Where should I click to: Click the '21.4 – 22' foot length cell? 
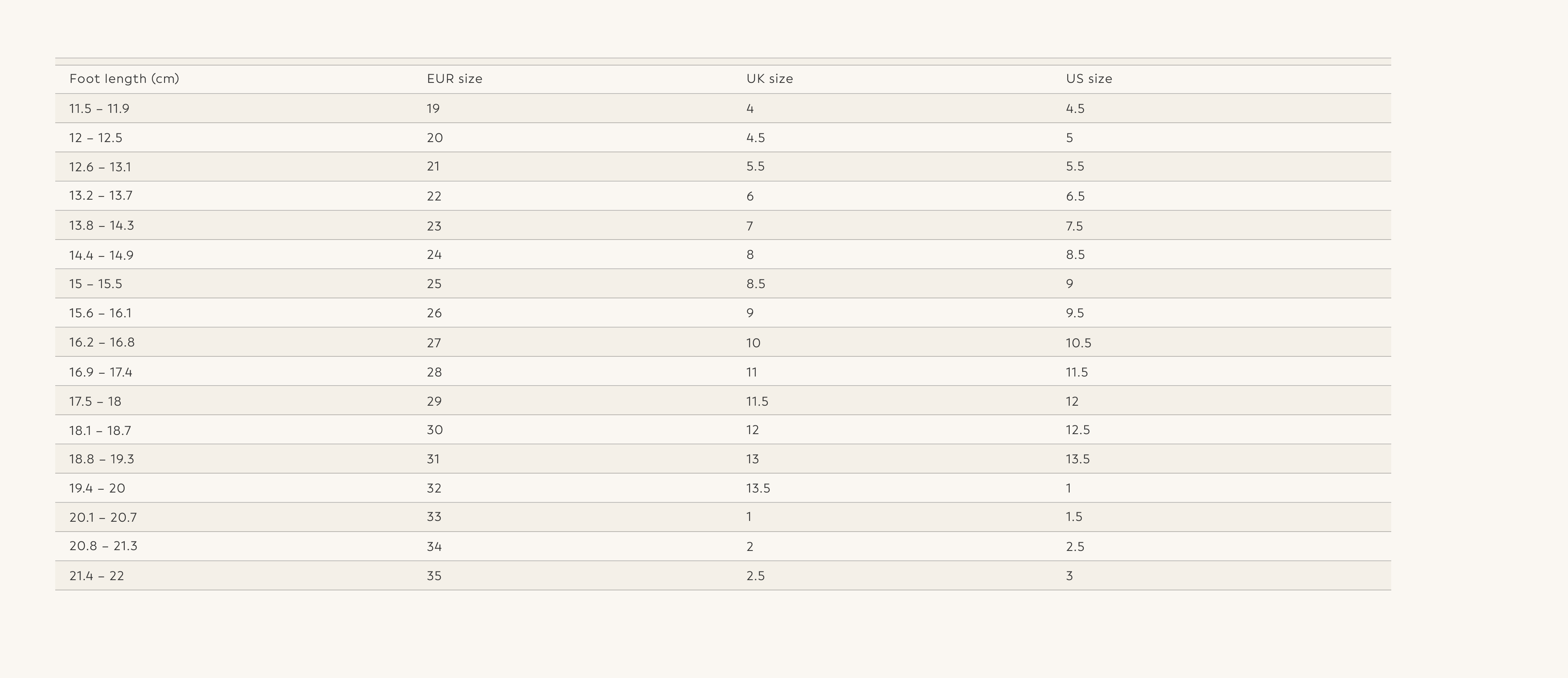[97, 576]
